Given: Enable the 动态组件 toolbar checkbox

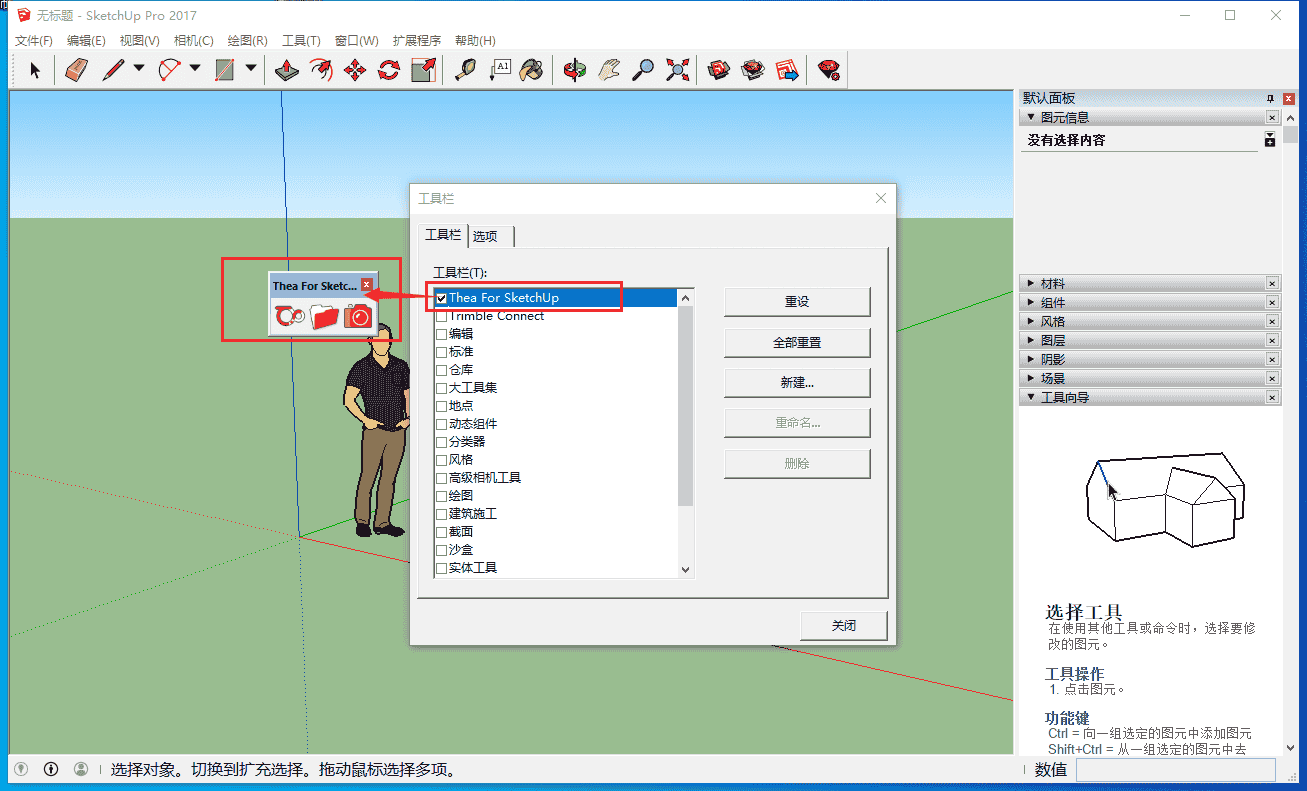Looking at the screenshot, I should (441, 424).
